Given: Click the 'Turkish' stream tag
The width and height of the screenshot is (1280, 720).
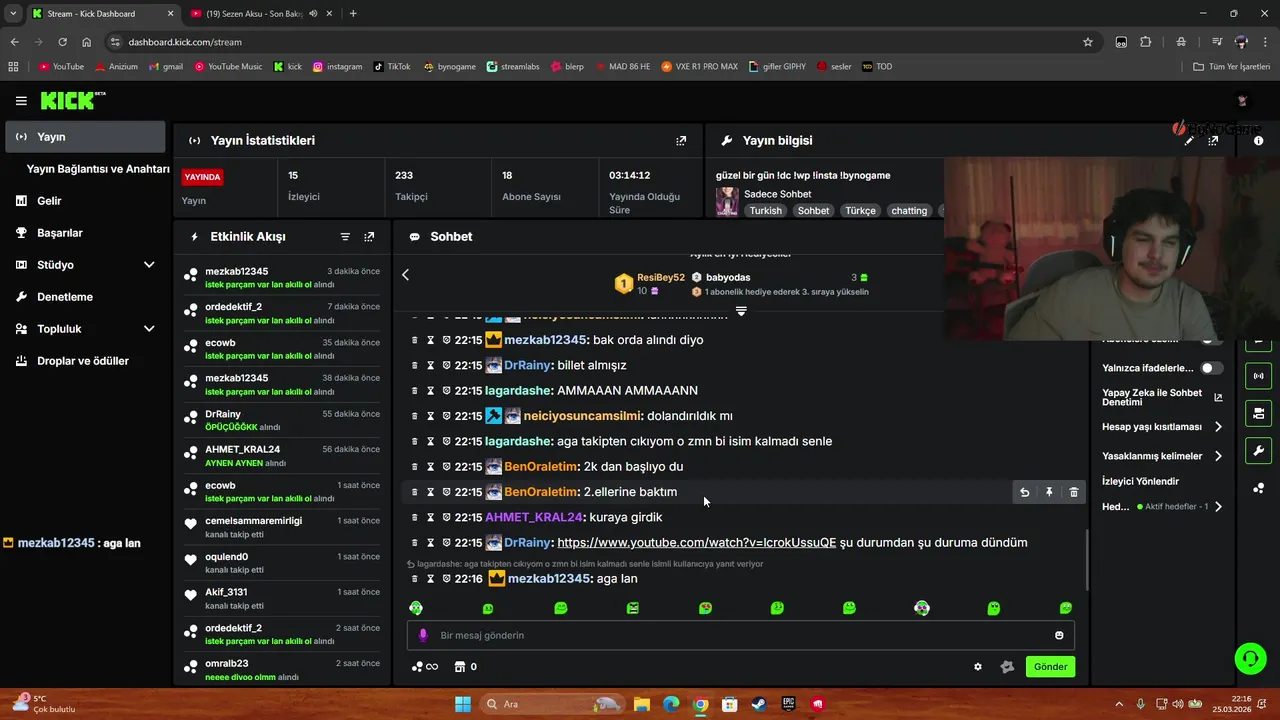Looking at the screenshot, I should pyautogui.click(x=765, y=211).
